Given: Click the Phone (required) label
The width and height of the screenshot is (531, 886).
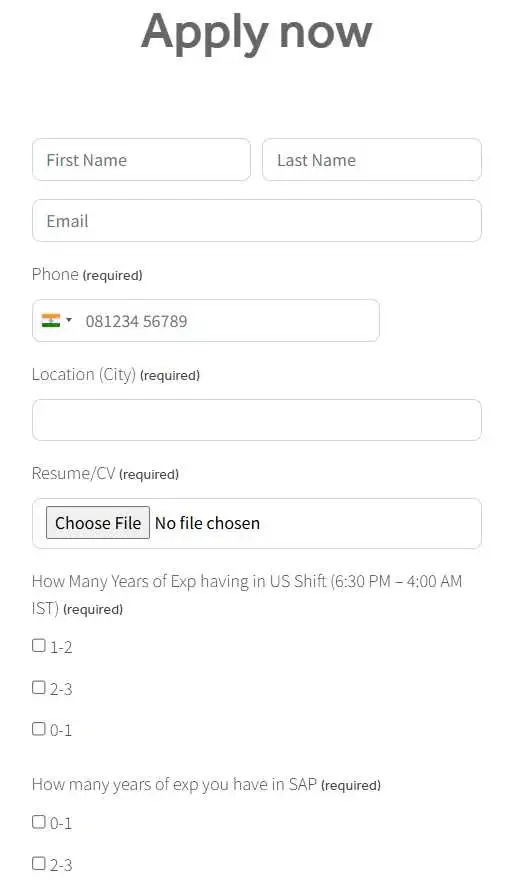Looking at the screenshot, I should coord(87,275).
